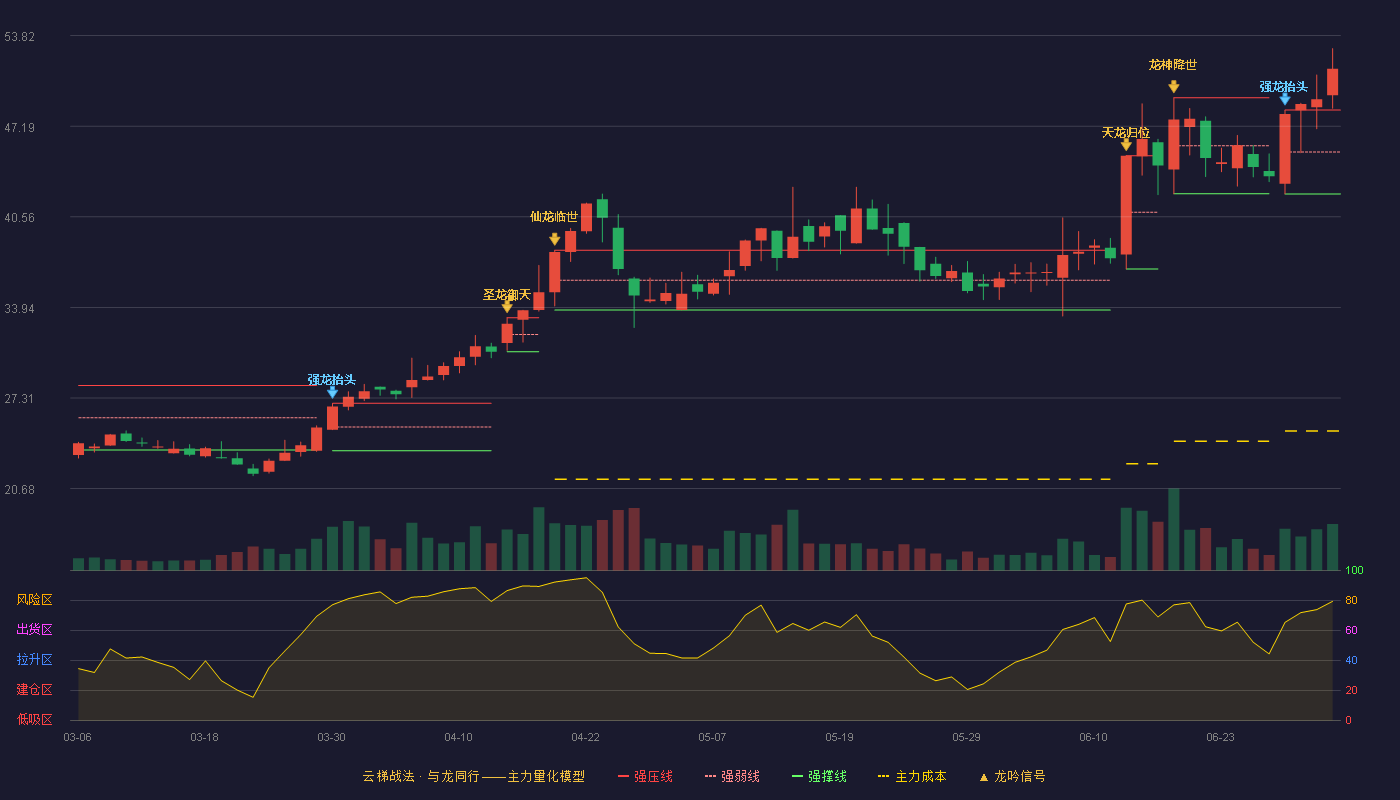The image size is (1400, 800).
Task: Click the 04-10 date label
Action: click(x=458, y=737)
